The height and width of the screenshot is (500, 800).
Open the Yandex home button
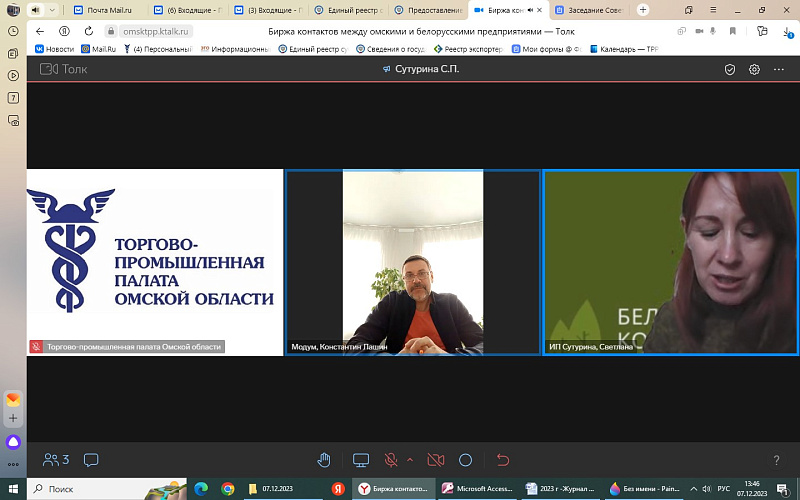[x=64, y=31]
